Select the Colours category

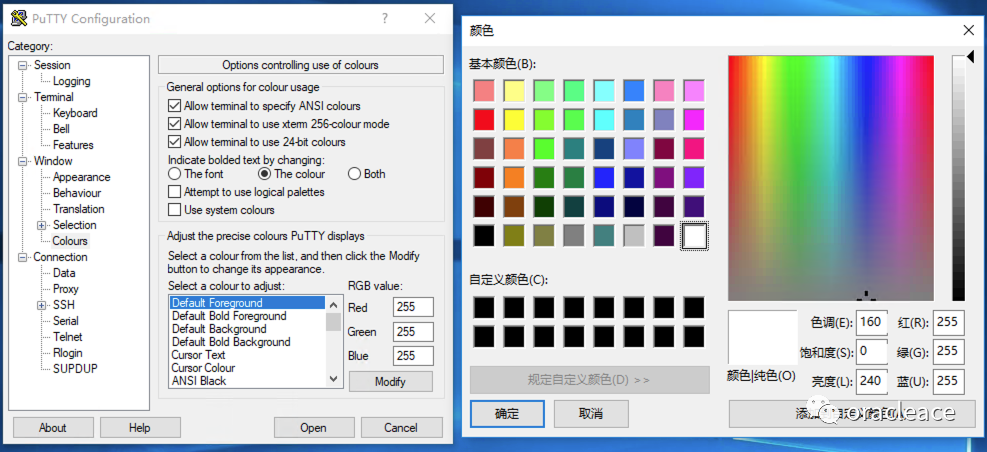coord(70,241)
